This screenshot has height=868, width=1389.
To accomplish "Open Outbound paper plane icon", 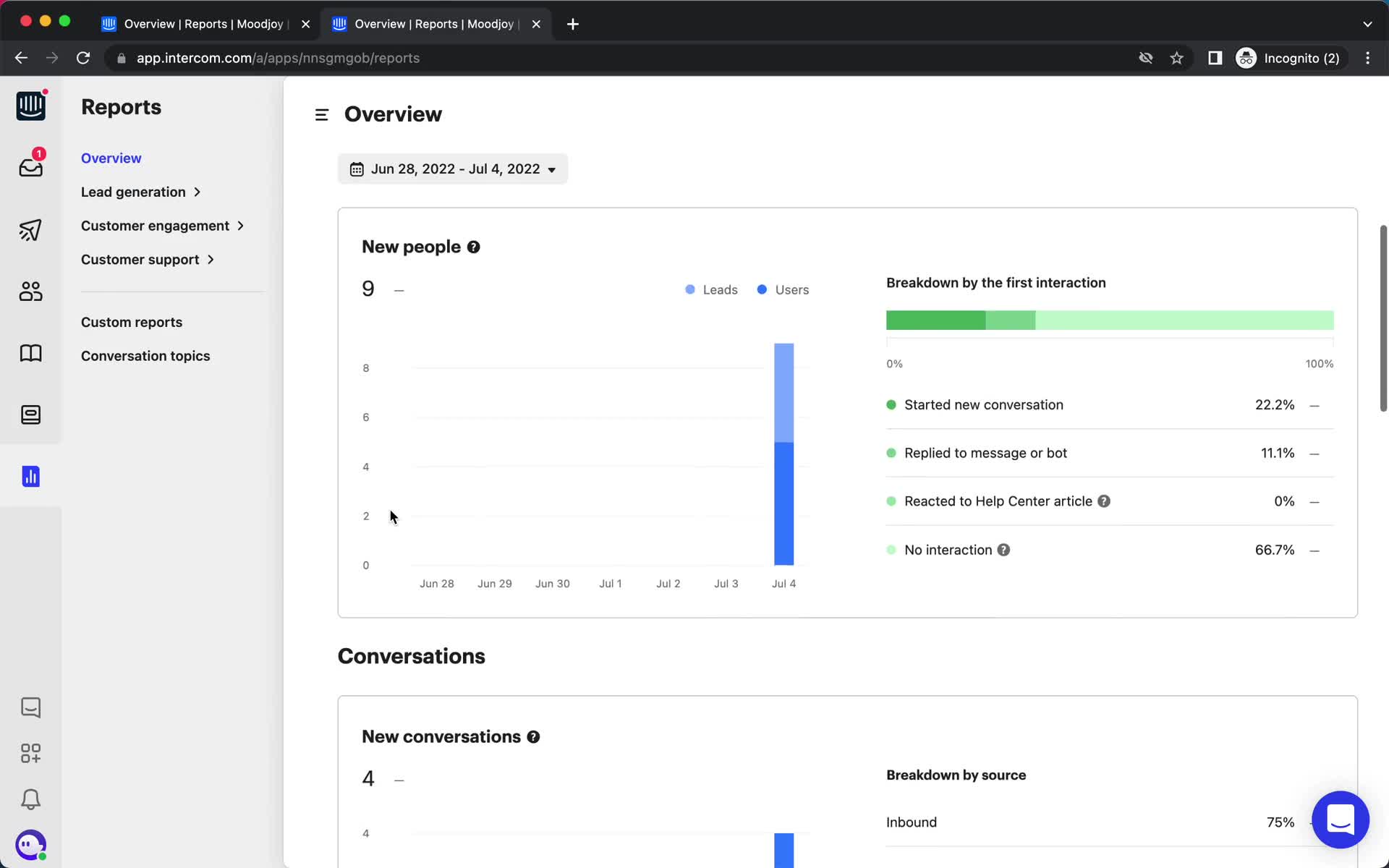I will coord(30,230).
